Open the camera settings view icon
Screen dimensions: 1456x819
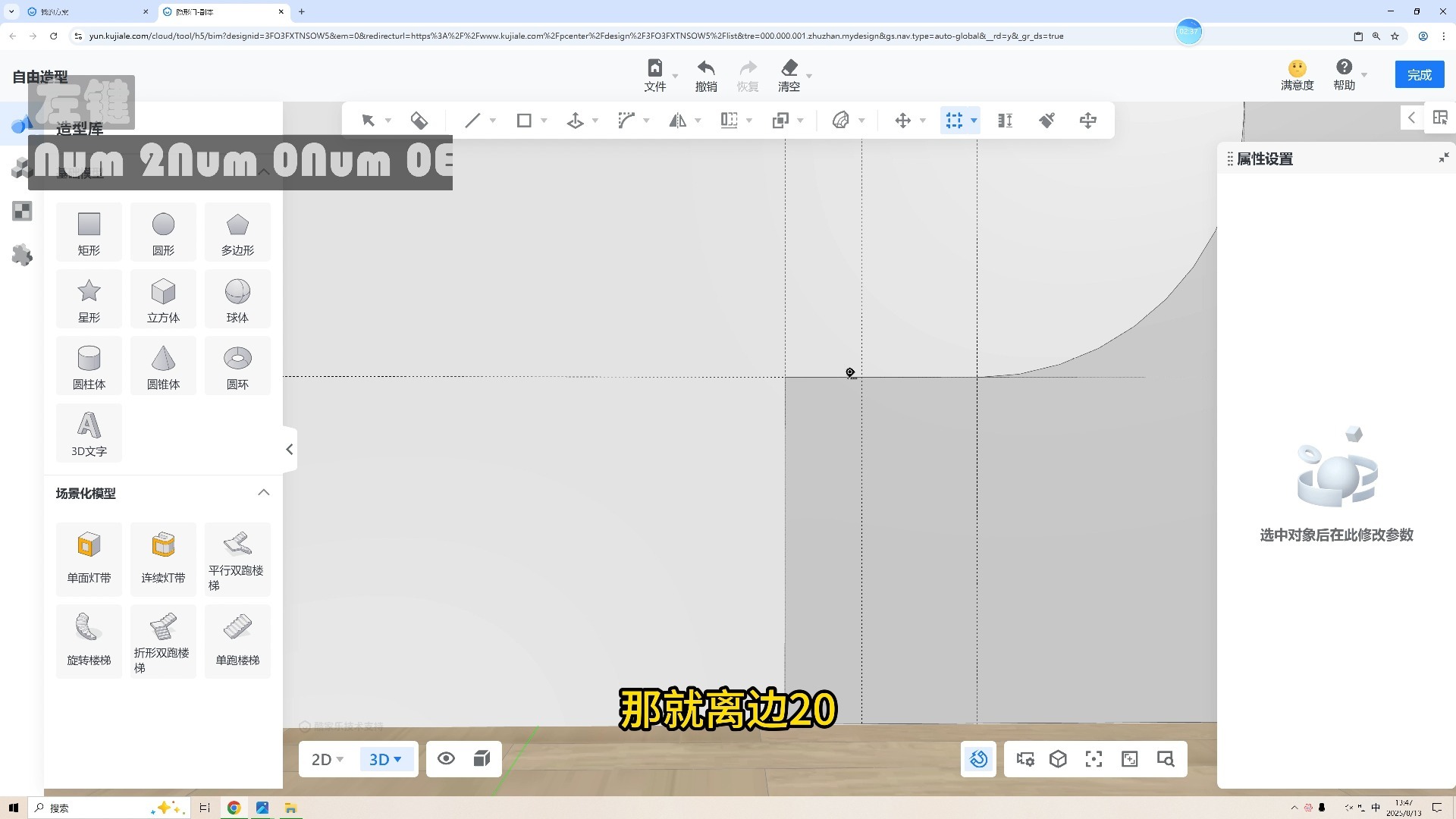point(1025,758)
